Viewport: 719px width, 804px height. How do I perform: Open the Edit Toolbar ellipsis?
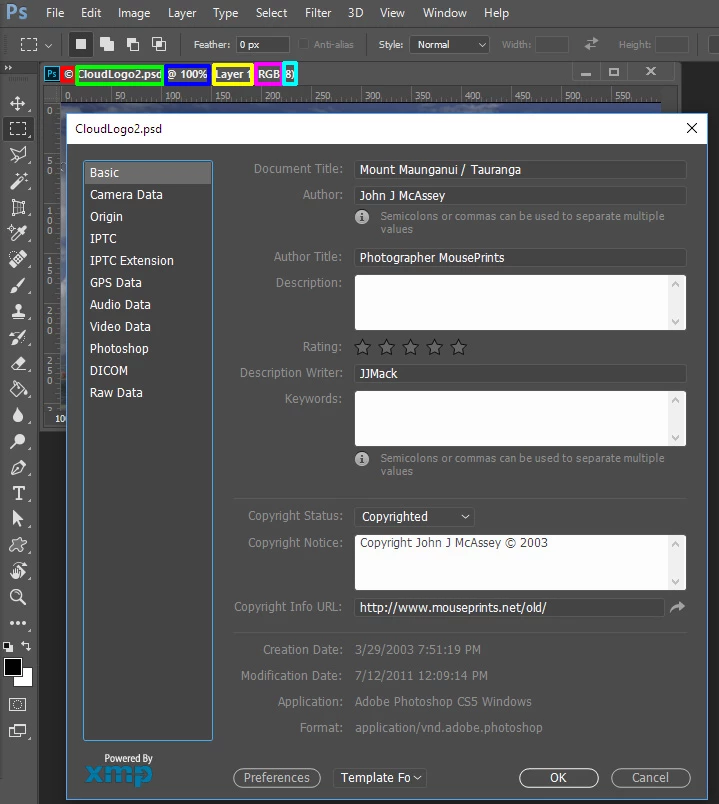point(18,623)
